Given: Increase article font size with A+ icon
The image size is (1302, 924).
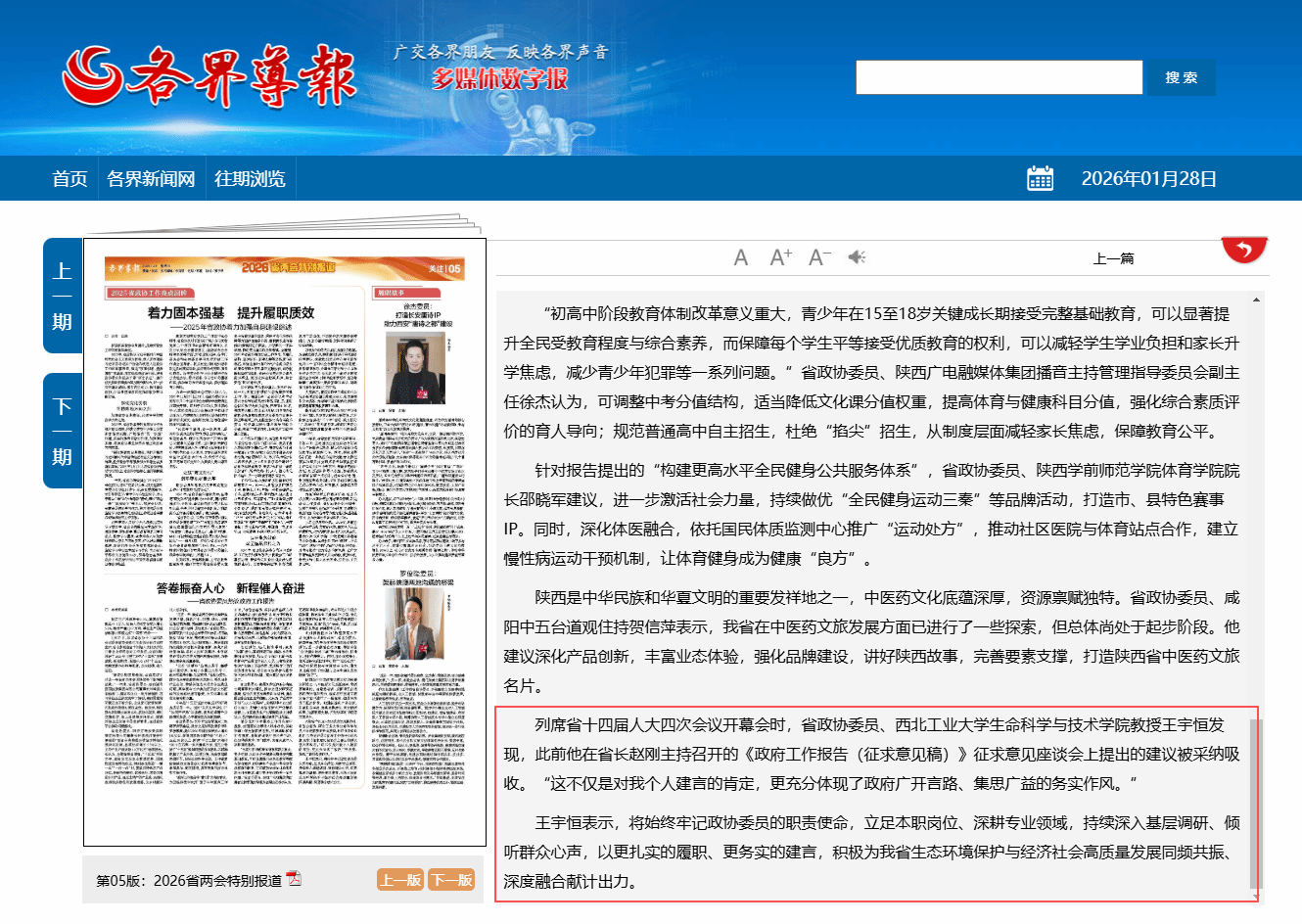Looking at the screenshot, I should 780,257.
